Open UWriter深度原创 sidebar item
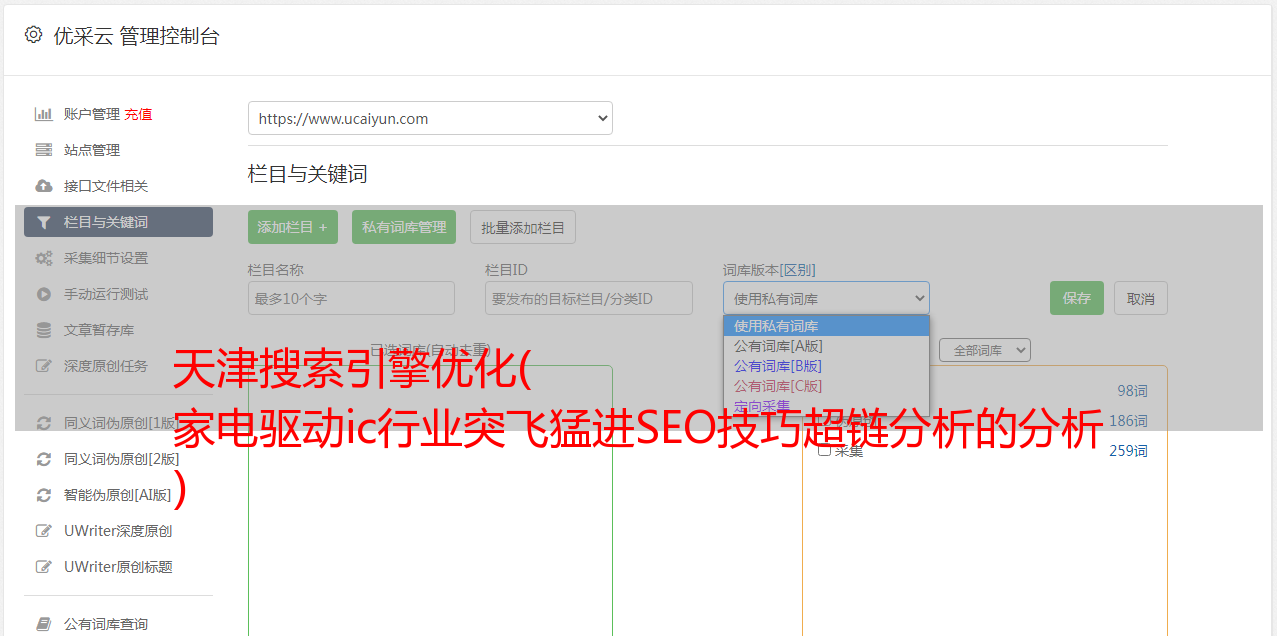The width and height of the screenshot is (1277, 636). point(118,531)
